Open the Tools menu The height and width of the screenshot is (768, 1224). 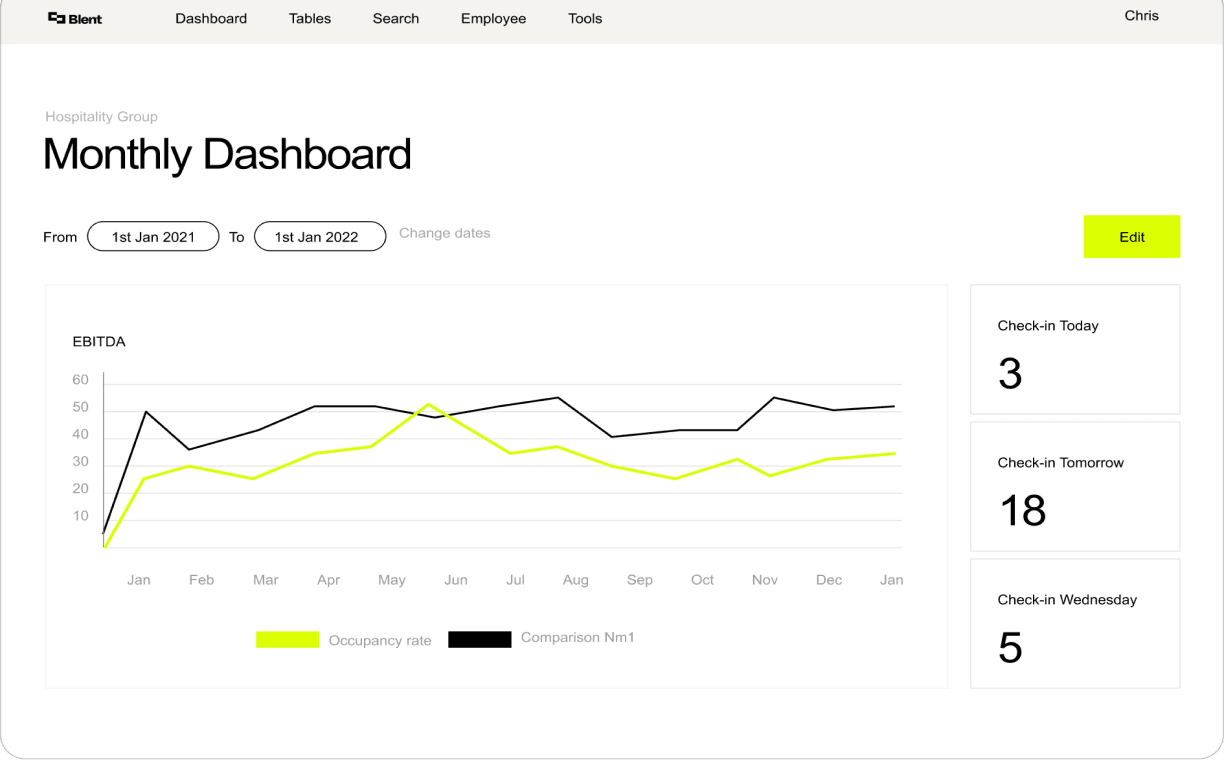[x=585, y=18]
